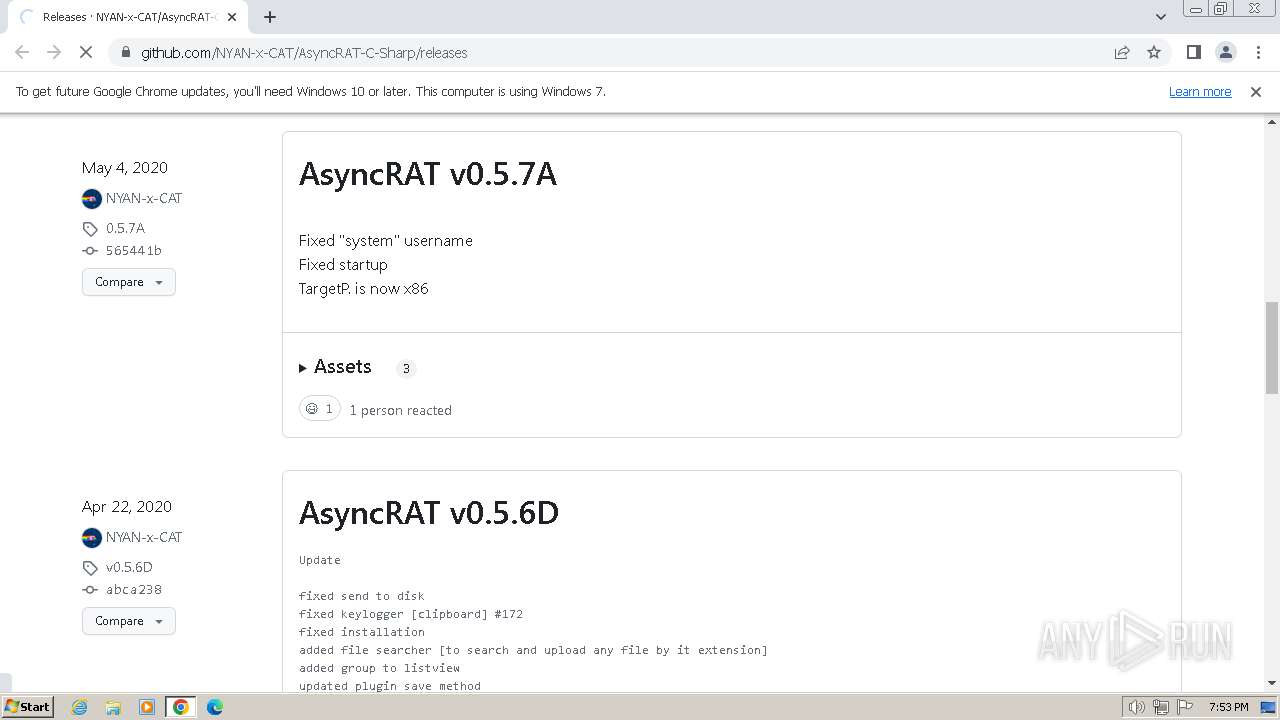Open tag v0.5.6D link
This screenshot has width=1280, height=720.
click(129, 567)
